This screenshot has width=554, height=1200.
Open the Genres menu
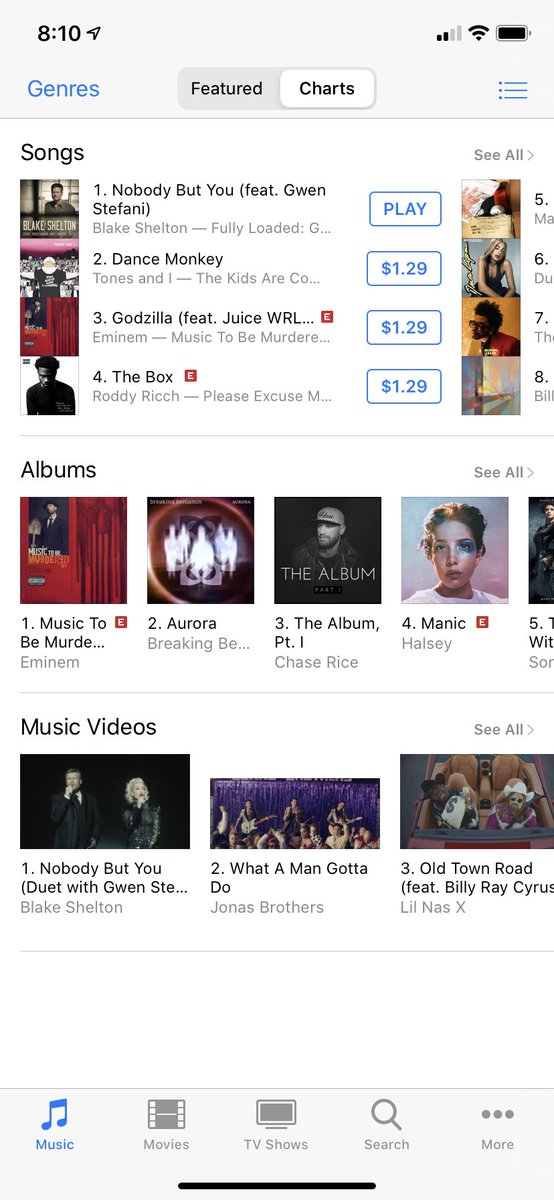click(63, 89)
